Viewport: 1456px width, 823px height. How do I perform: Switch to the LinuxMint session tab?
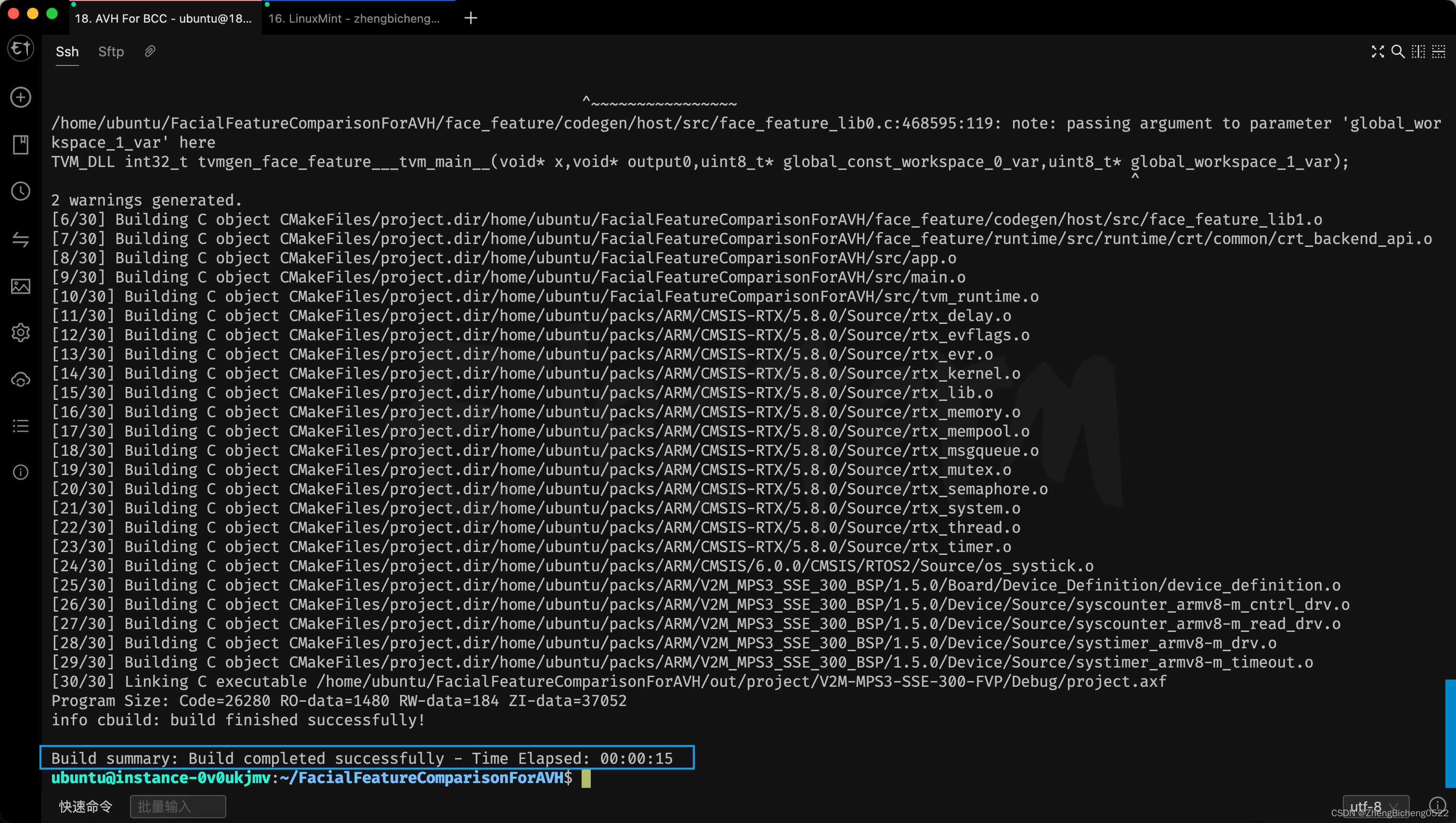tap(354, 18)
